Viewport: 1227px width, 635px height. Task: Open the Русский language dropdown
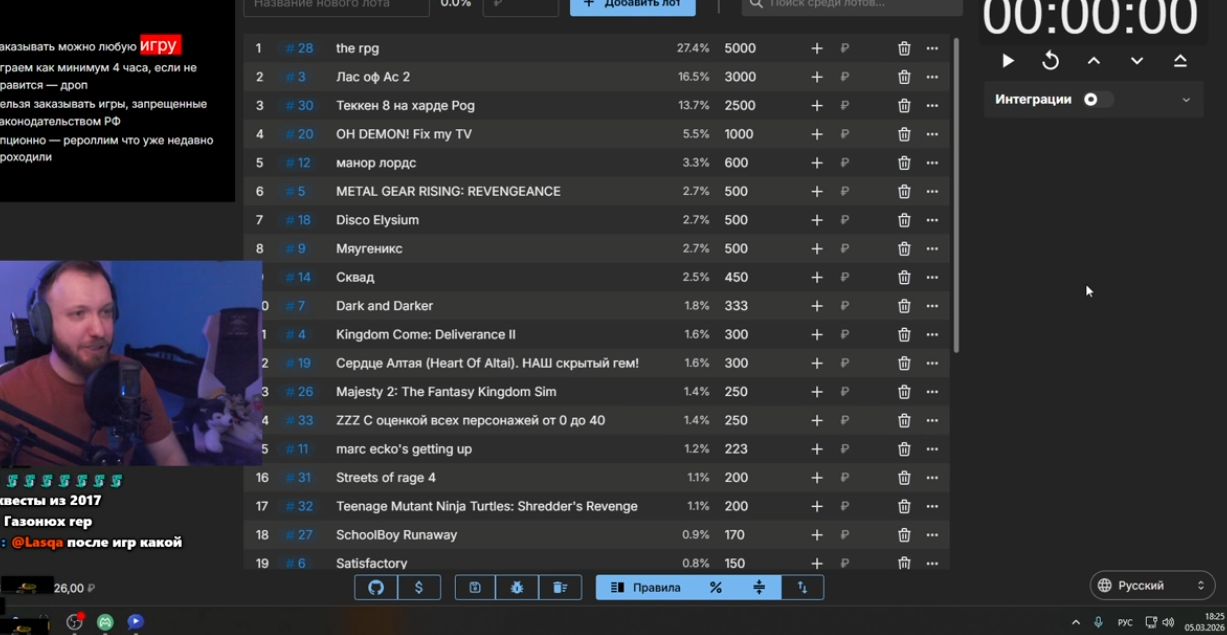point(1152,585)
